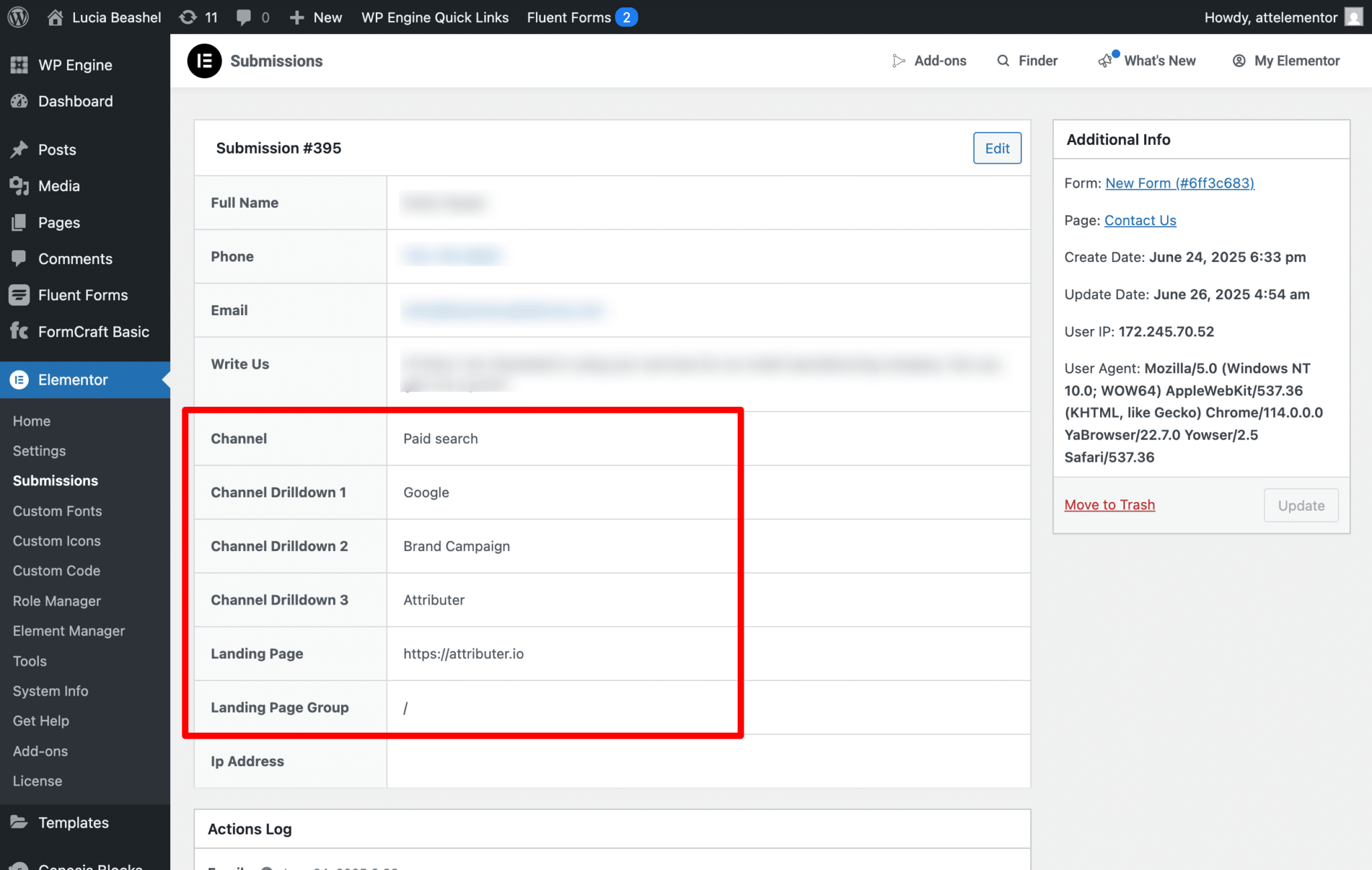The image size is (1372, 870).
Task: Go to Elementor Home submenu item
Action: (x=31, y=421)
